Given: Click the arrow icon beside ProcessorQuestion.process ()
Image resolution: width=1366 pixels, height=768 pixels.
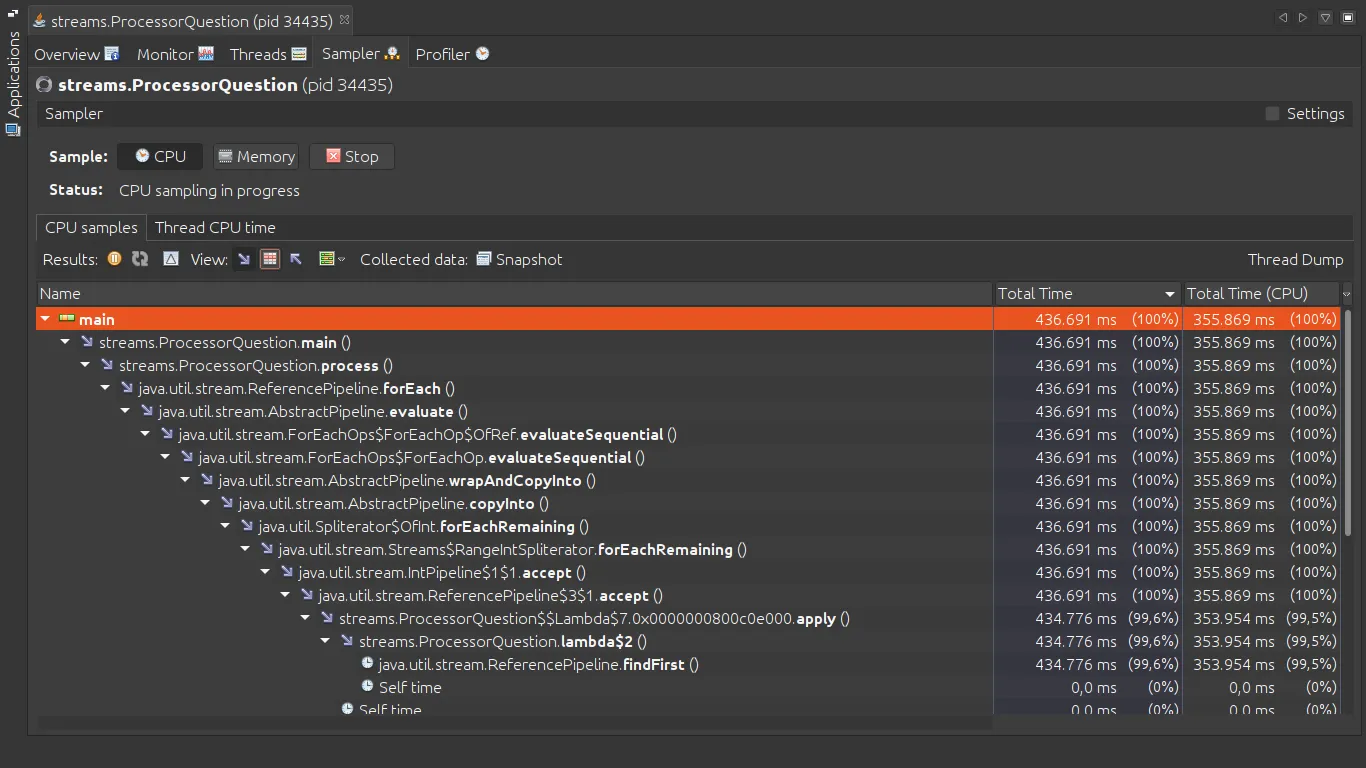Looking at the screenshot, I should point(107,365).
